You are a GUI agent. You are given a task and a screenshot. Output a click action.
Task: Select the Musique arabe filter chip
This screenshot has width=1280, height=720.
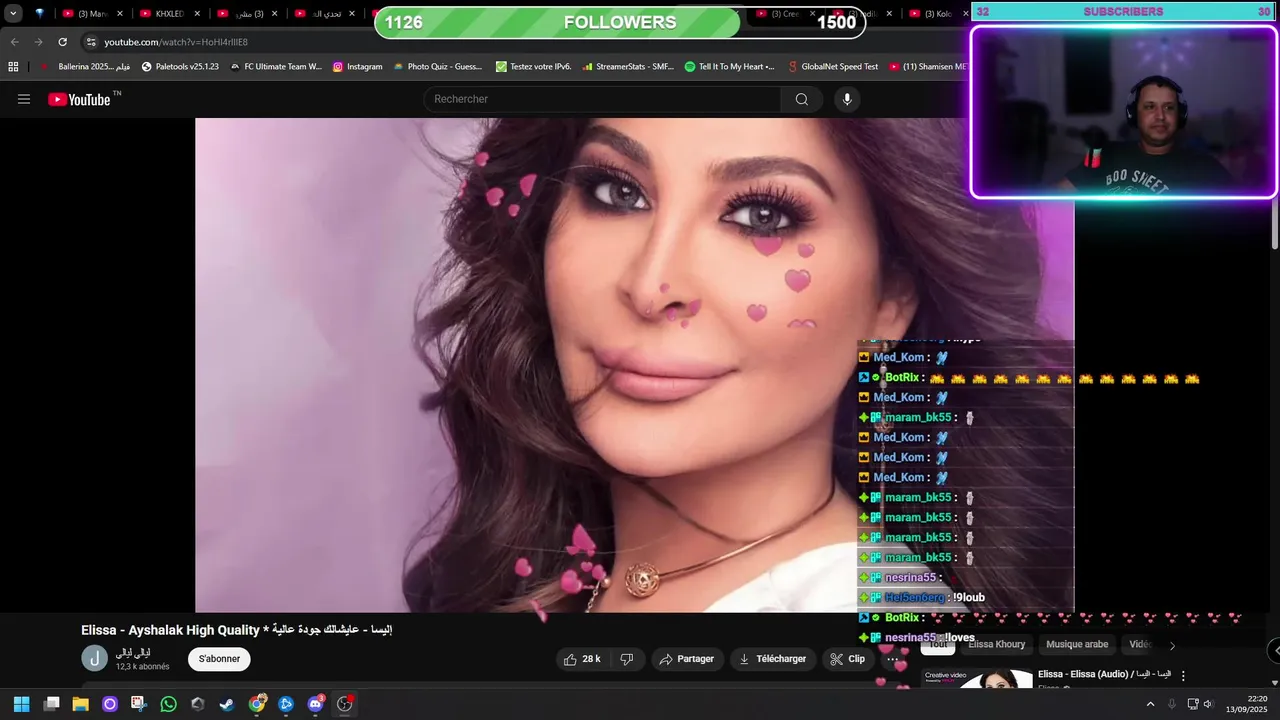(1077, 645)
